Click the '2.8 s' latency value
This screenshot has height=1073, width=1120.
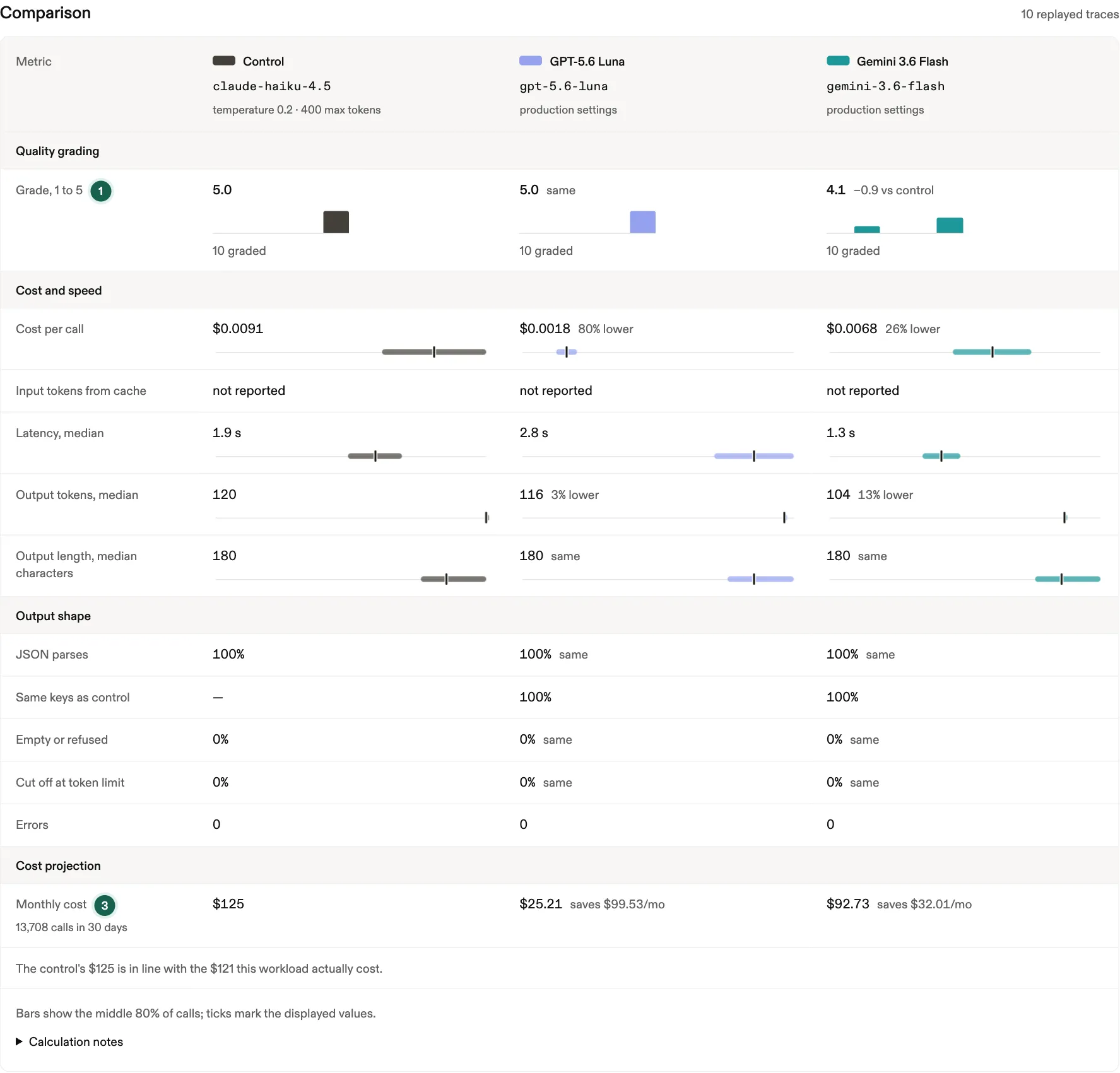[x=534, y=433]
